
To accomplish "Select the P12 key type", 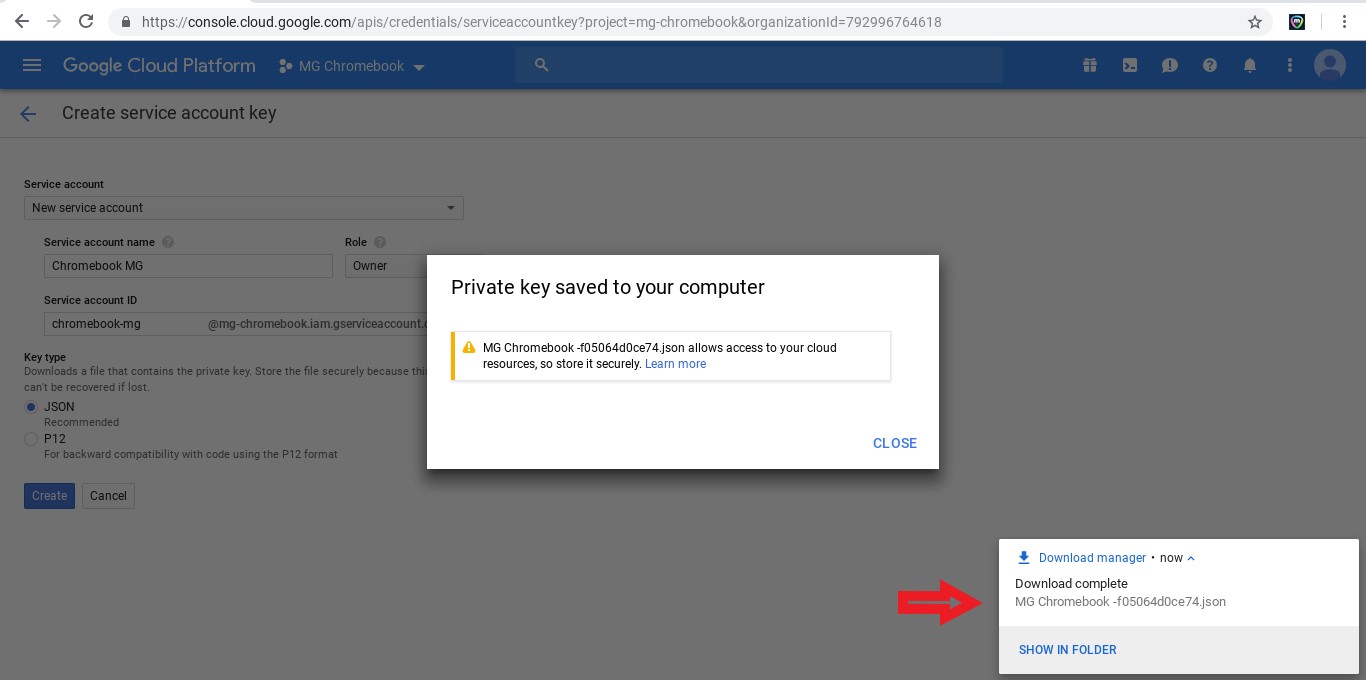I will pos(31,439).
